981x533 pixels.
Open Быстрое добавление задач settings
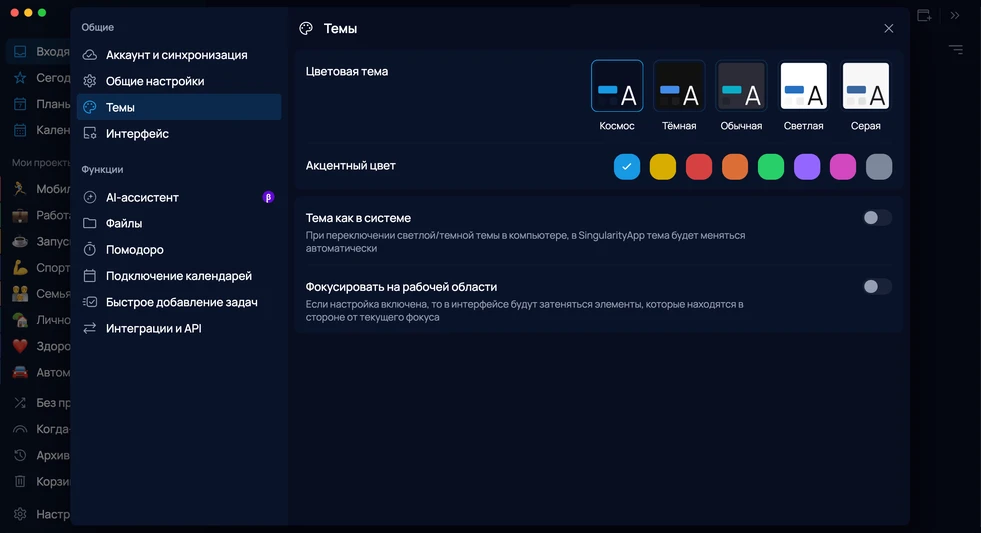[x=179, y=302]
